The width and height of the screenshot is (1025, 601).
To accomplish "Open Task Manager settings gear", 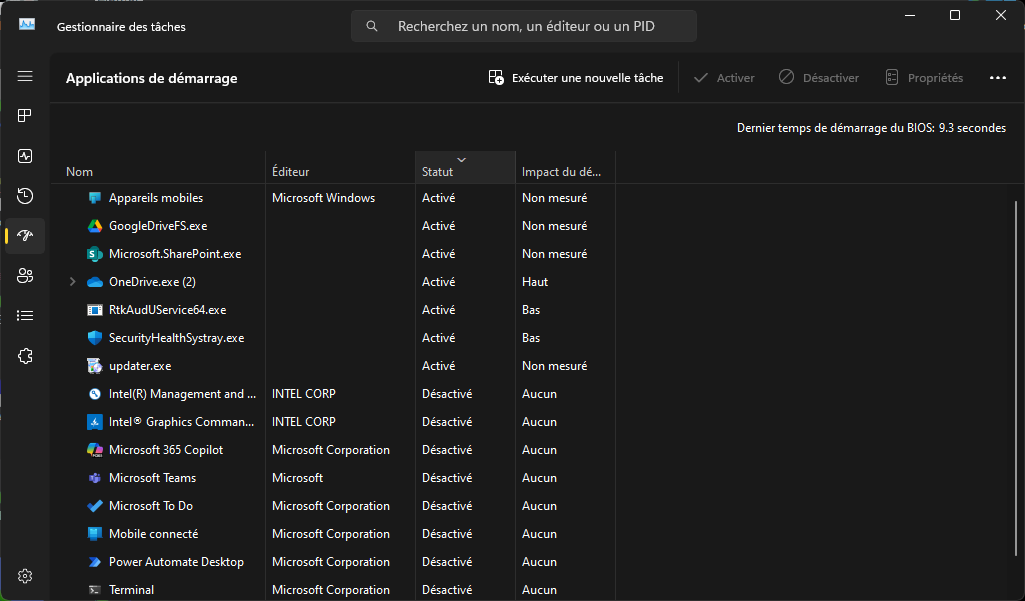I will (x=25, y=576).
